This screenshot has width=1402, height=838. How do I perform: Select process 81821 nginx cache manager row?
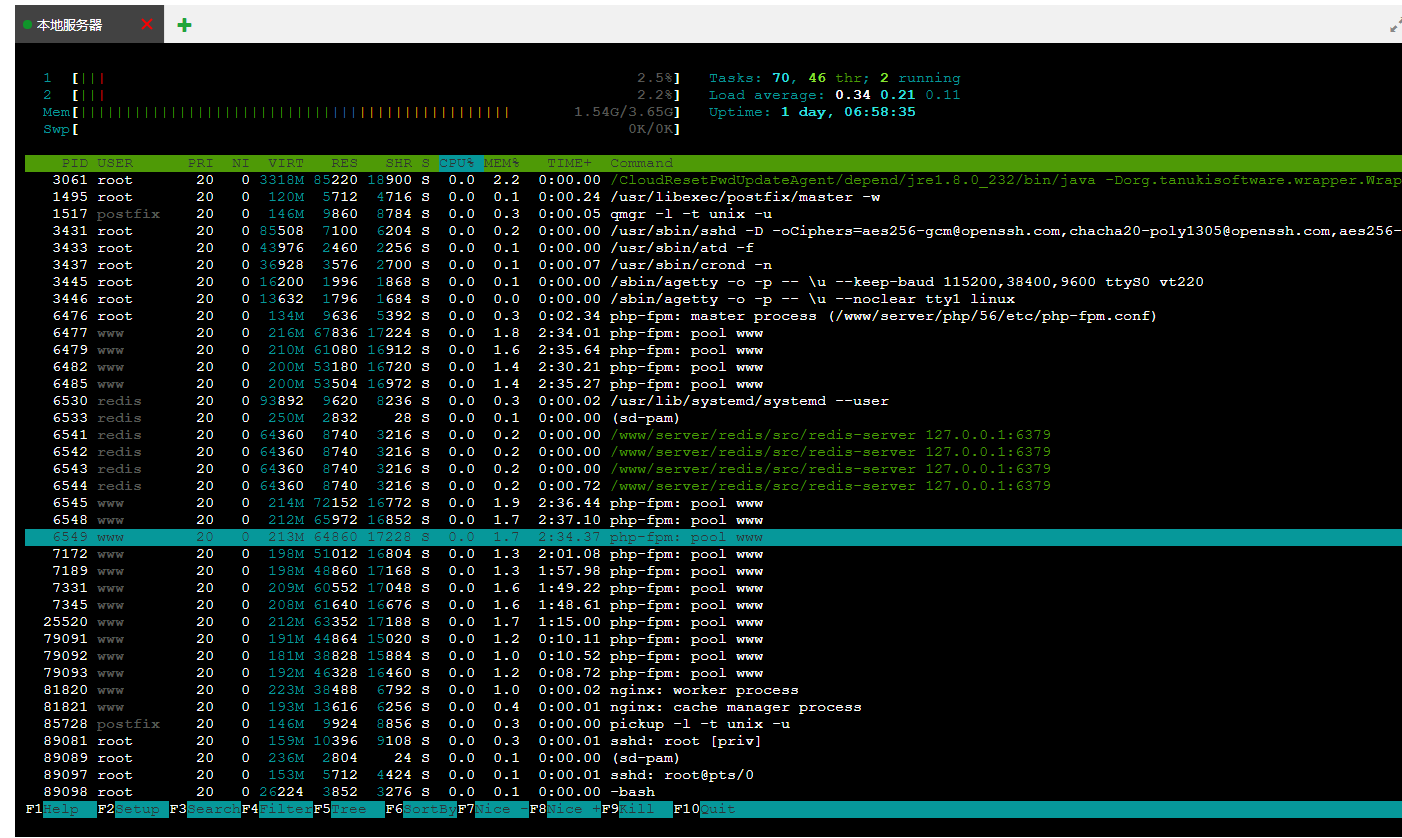point(713,707)
